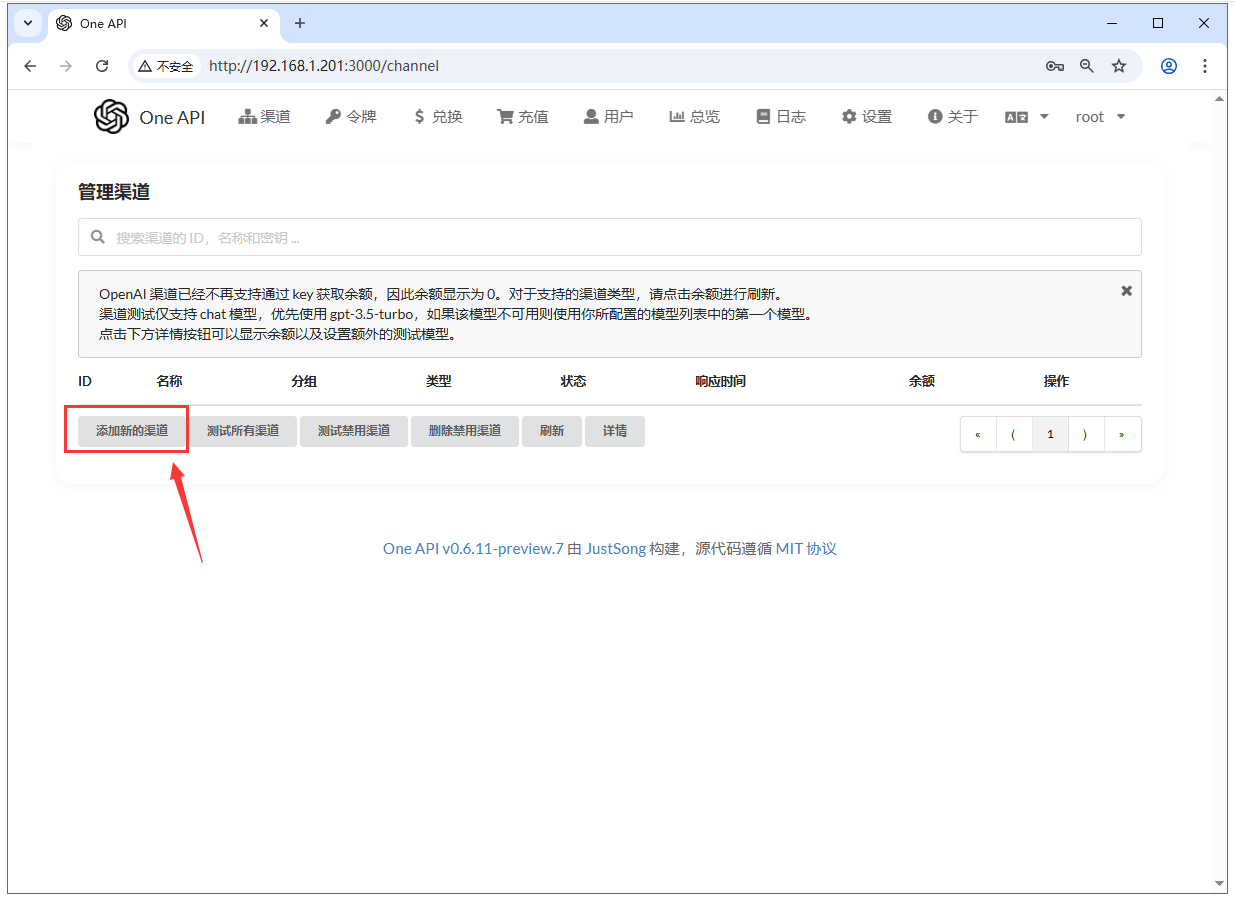Viewport: 1235px width, 901px height.
Task: Open logs via the 日志 book icon
Action: 761,116
